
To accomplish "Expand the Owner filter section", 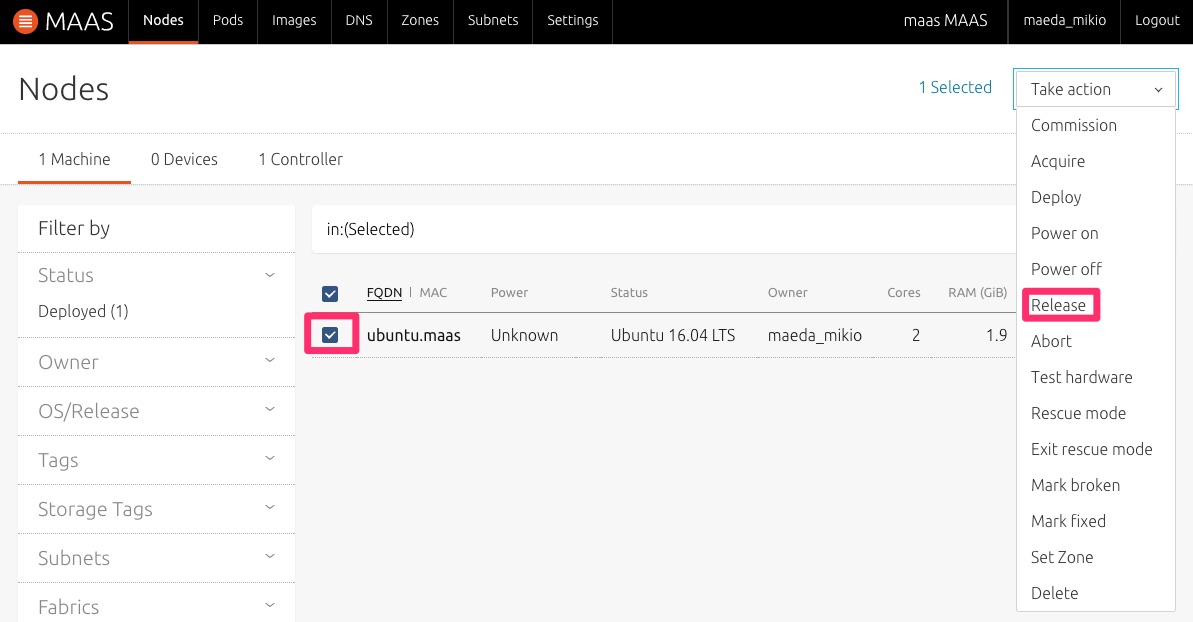I will pyautogui.click(x=156, y=362).
